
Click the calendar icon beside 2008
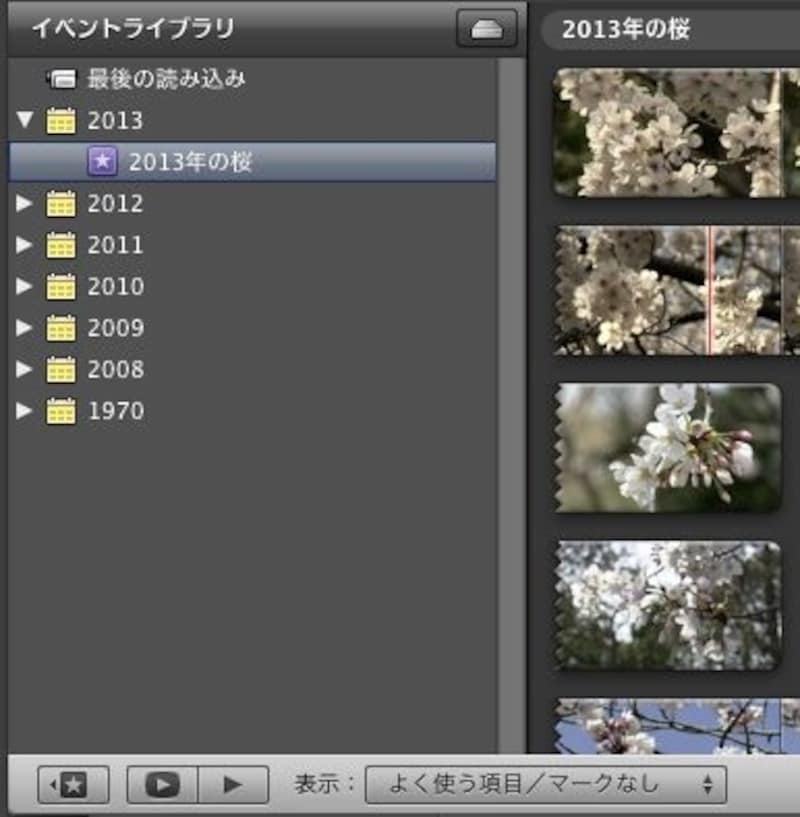point(62,369)
